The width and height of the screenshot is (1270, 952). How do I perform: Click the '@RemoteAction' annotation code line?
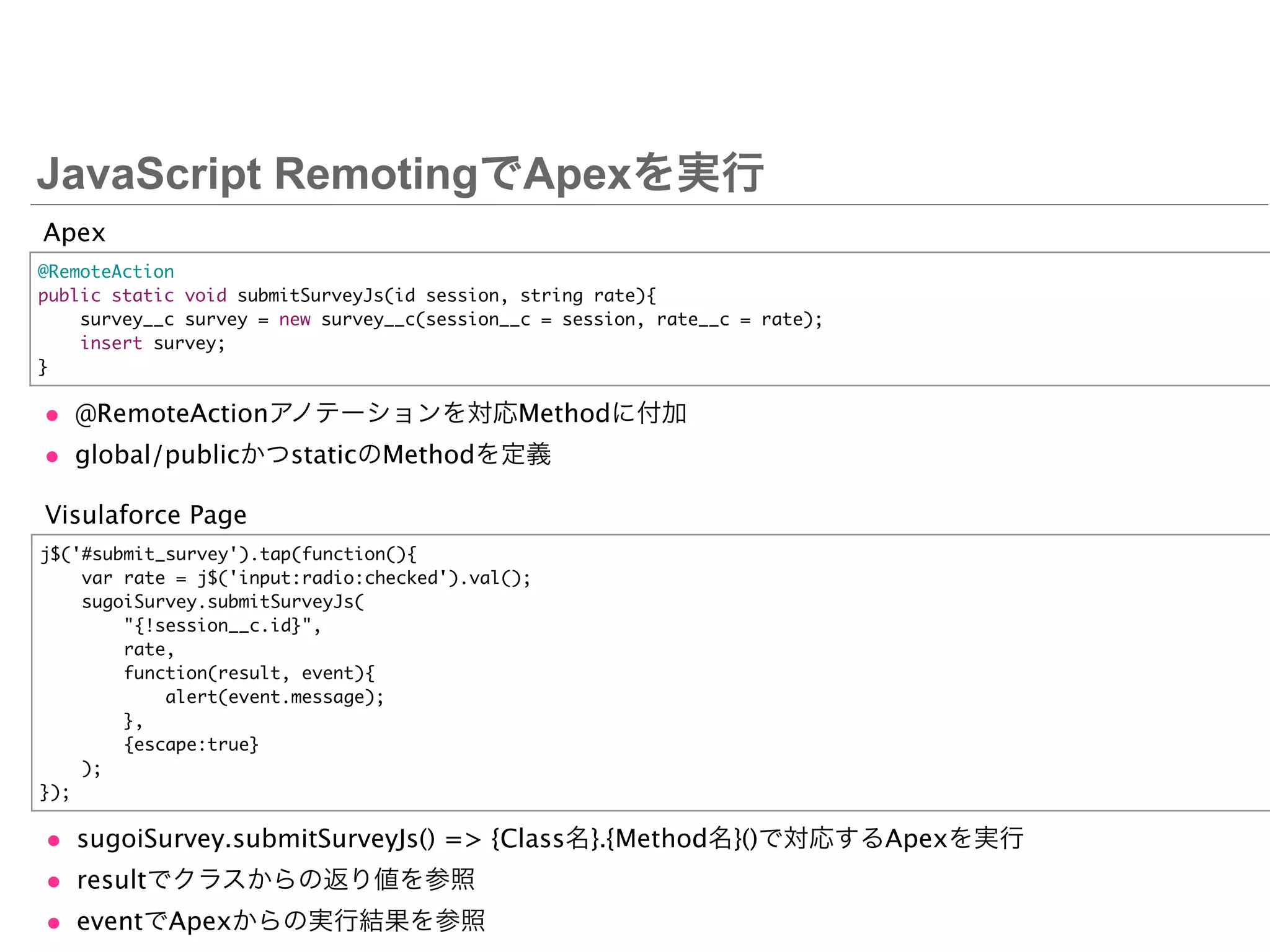(106, 271)
